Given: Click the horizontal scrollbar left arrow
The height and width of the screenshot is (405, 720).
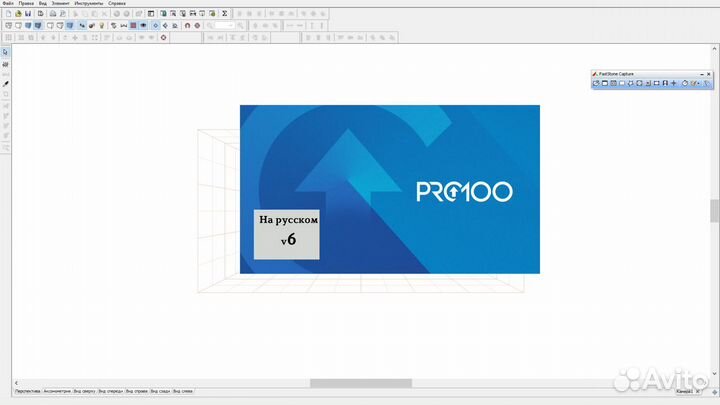Looking at the screenshot, I should [17, 383].
